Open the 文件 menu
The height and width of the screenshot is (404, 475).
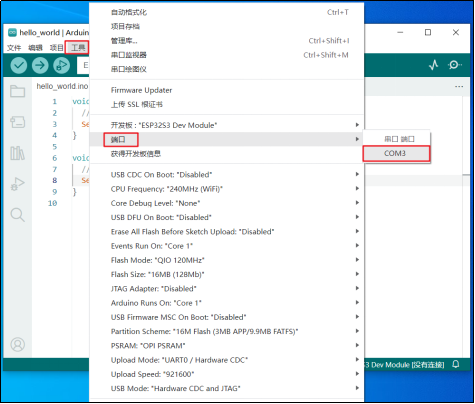point(14,48)
